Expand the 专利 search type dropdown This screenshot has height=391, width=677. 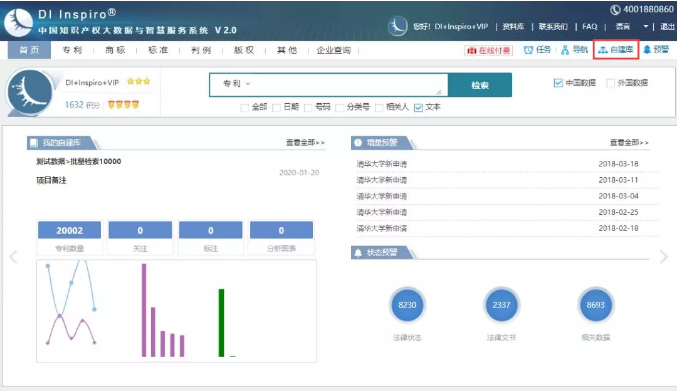tap(236, 83)
